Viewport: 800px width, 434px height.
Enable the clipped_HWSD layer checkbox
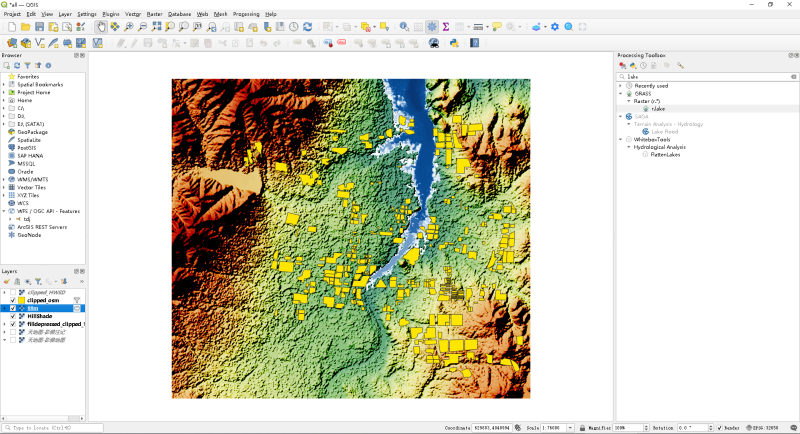[x=13, y=293]
